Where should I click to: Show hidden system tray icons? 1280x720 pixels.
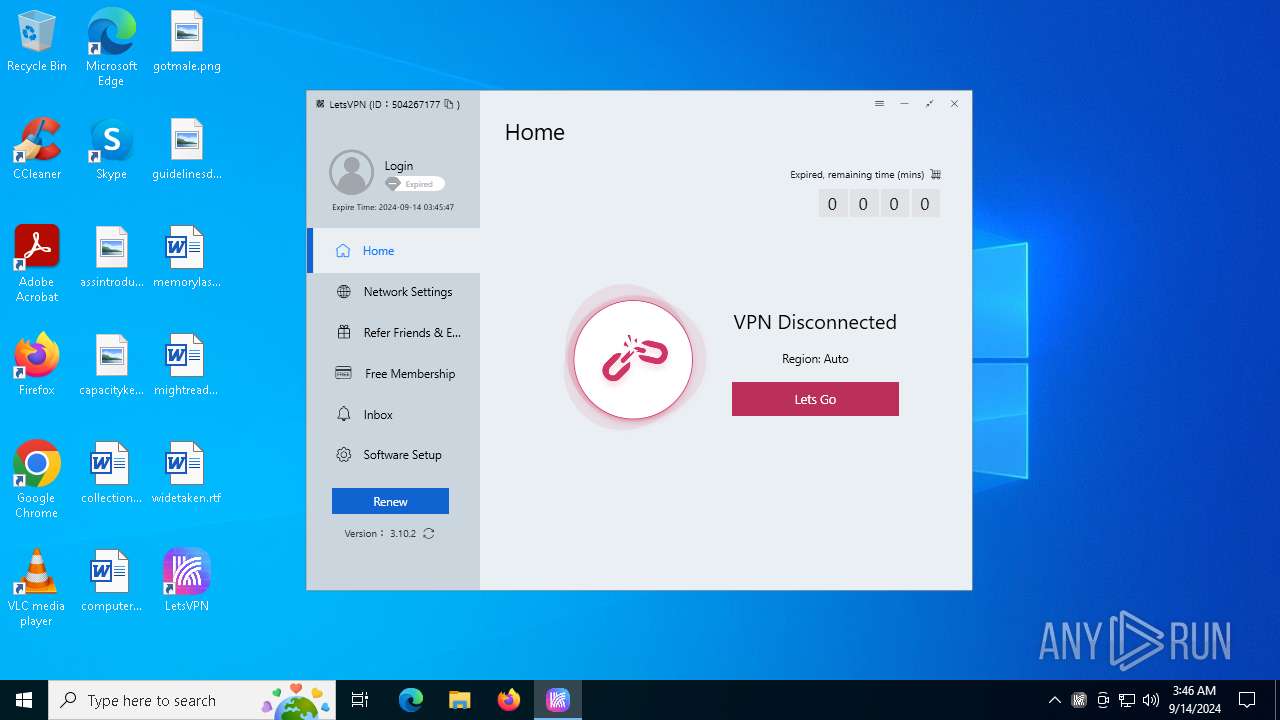[x=1054, y=700]
